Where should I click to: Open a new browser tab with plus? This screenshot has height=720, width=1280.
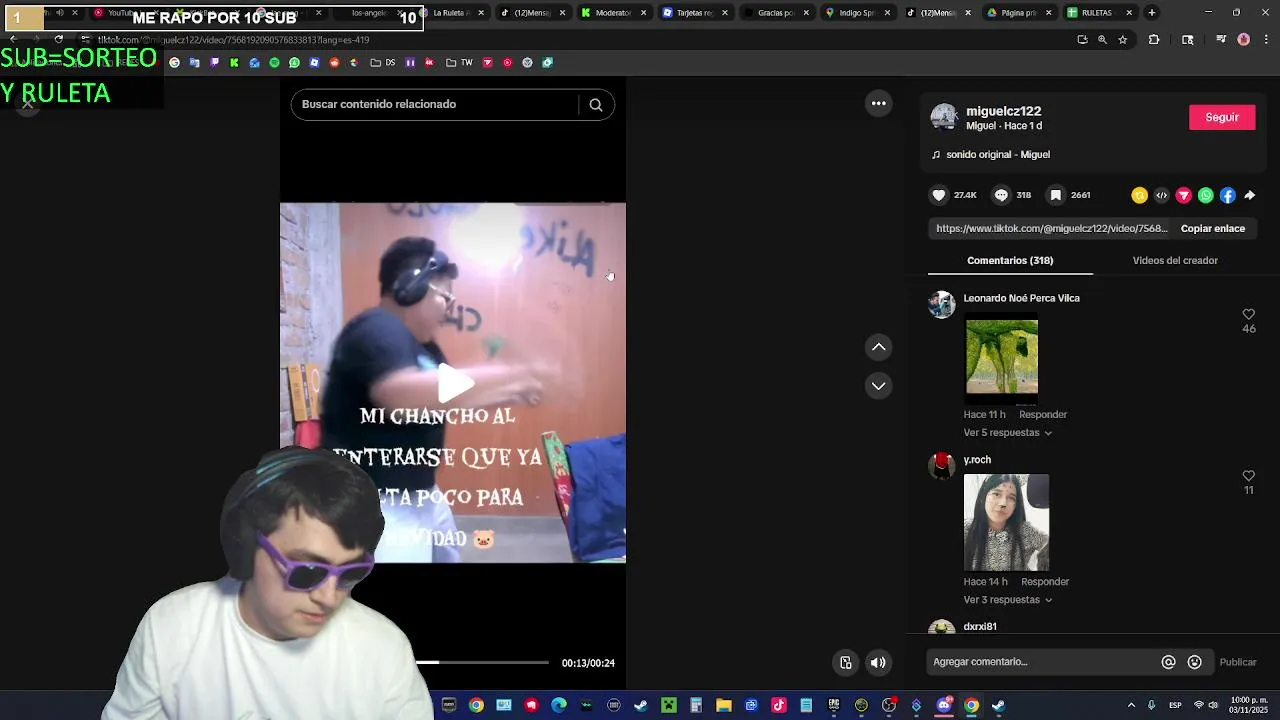click(x=1152, y=13)
